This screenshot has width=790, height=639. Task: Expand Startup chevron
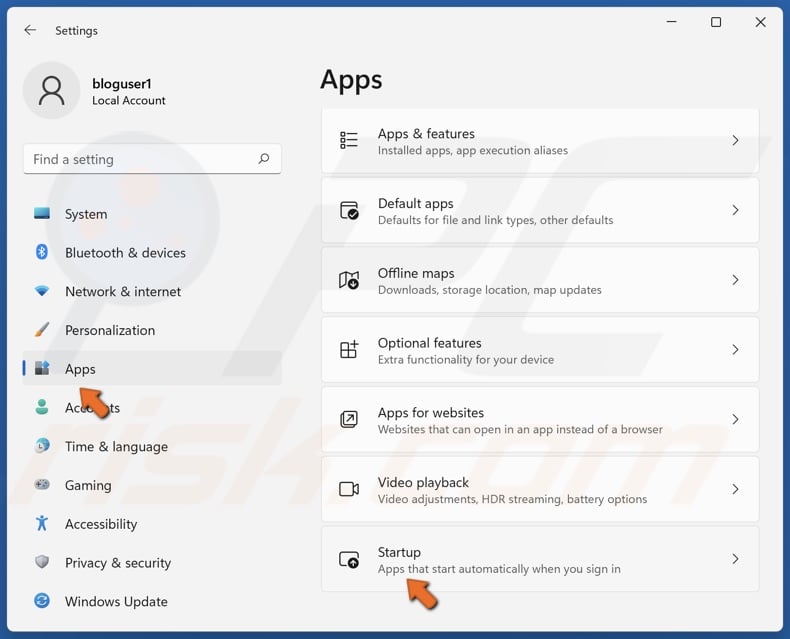point(735,559)
